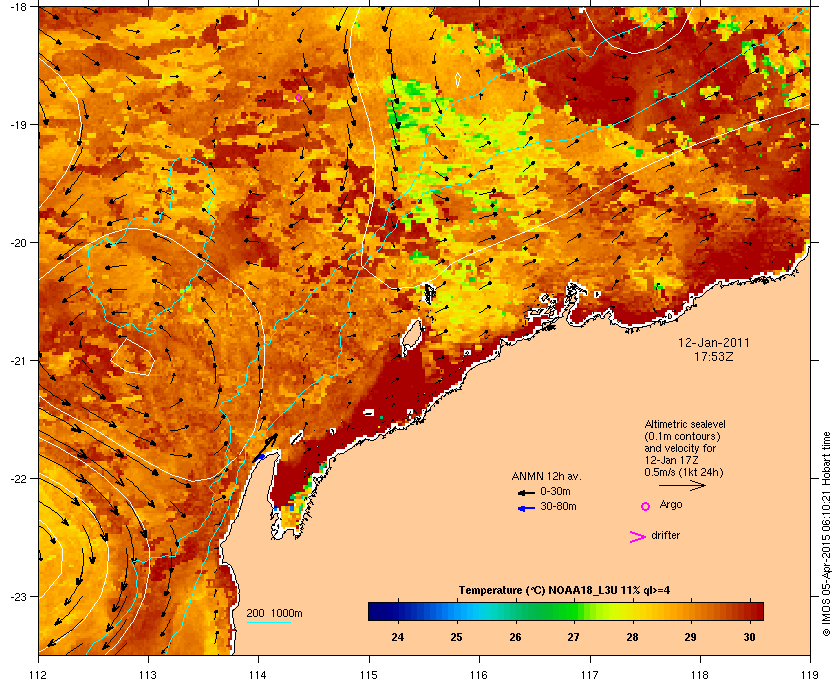
Task: Click the magenta Argo circle in the legend
Action: 645,506
